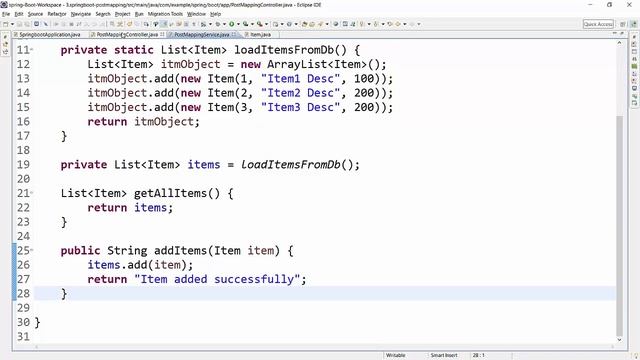Click the 'items.add(item);' statement

click(x=140, y=265)
